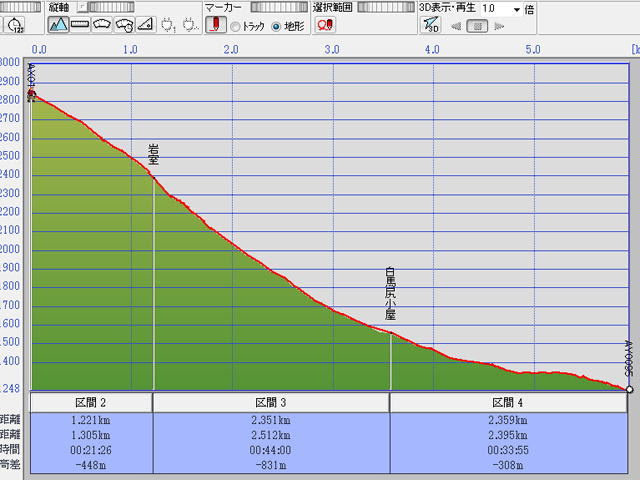
Task: Select the 地形 radio button
Action: (276, 27)
